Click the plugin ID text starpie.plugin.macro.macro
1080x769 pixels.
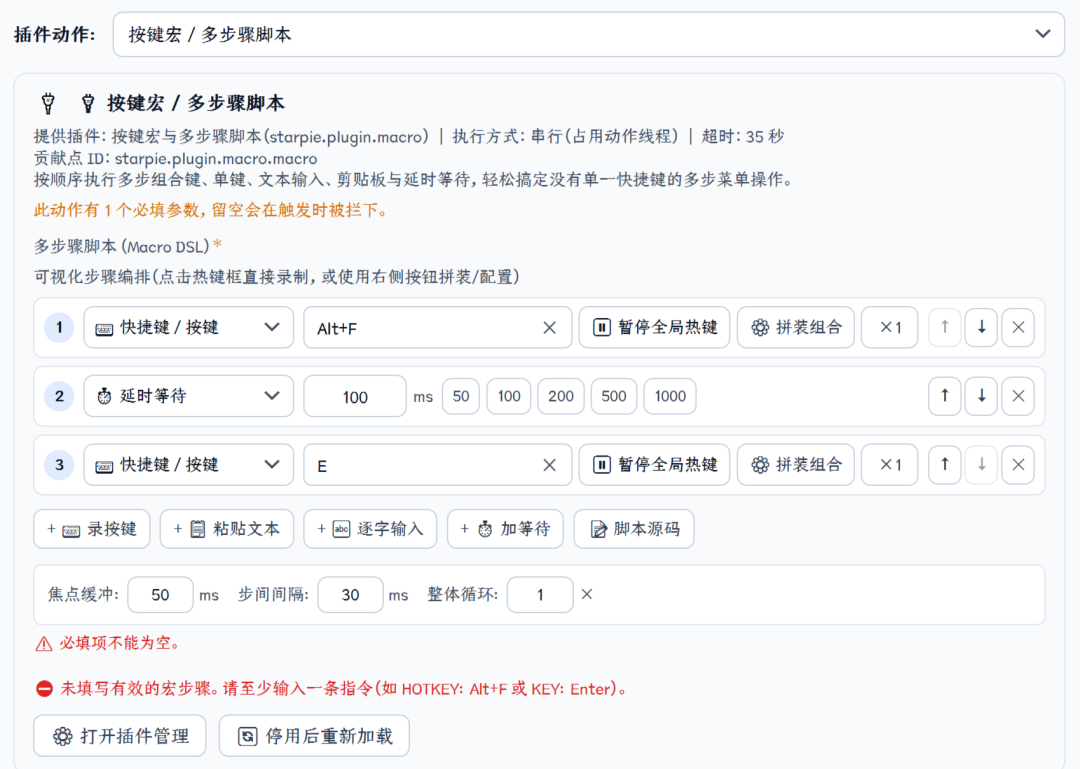click(216, 158)
